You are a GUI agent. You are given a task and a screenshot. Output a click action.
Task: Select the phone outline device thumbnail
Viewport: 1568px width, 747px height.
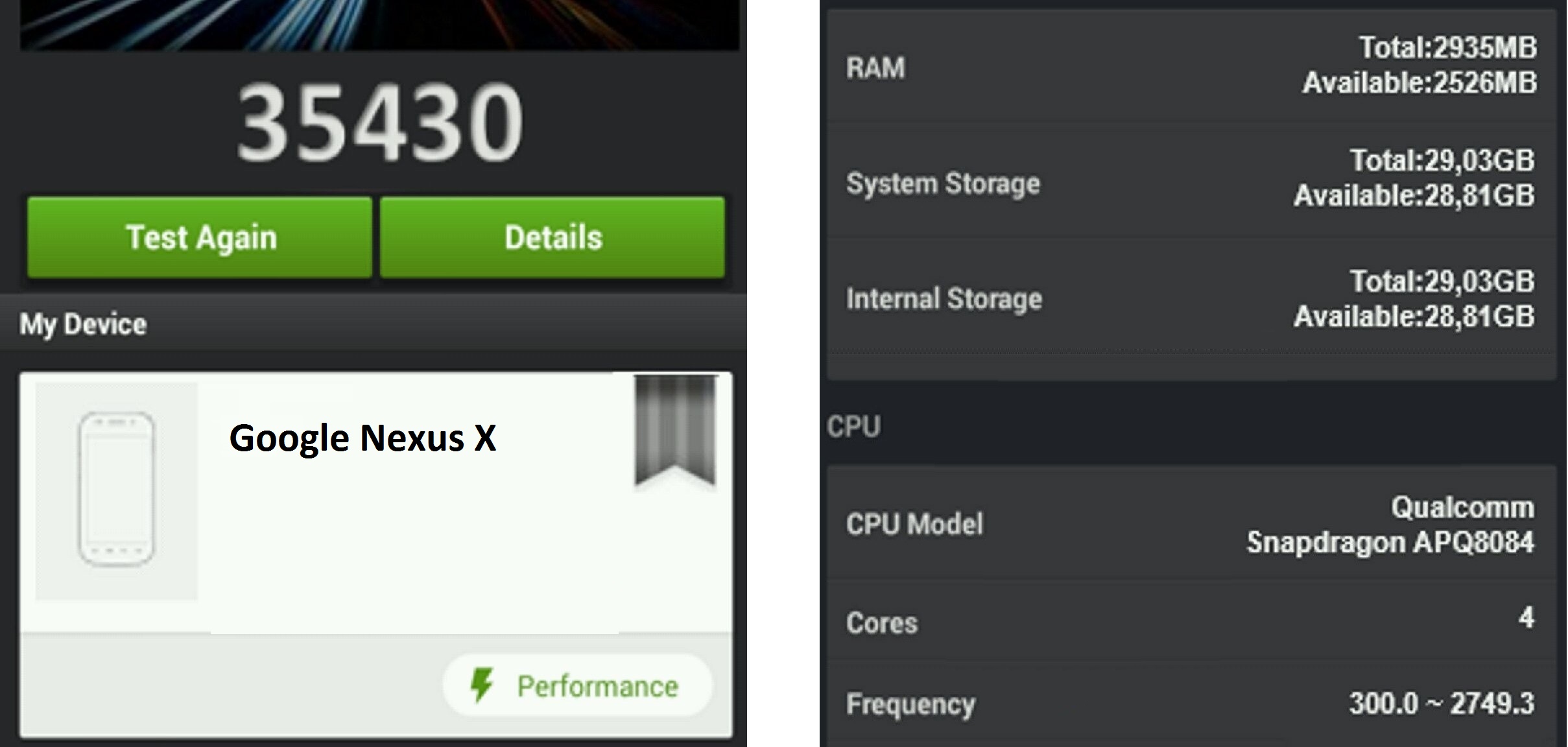pos(117,491)
